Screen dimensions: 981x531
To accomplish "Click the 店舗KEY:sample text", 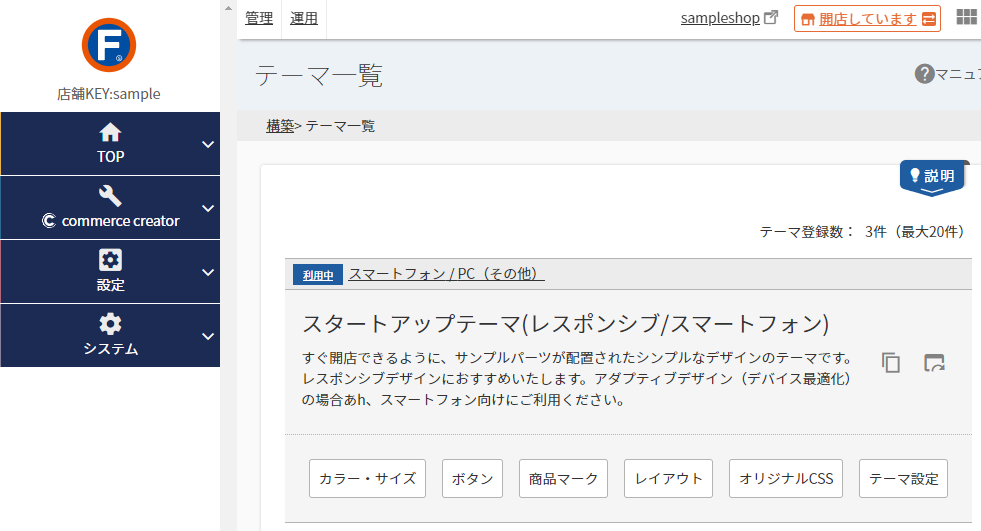I will 109,94.
